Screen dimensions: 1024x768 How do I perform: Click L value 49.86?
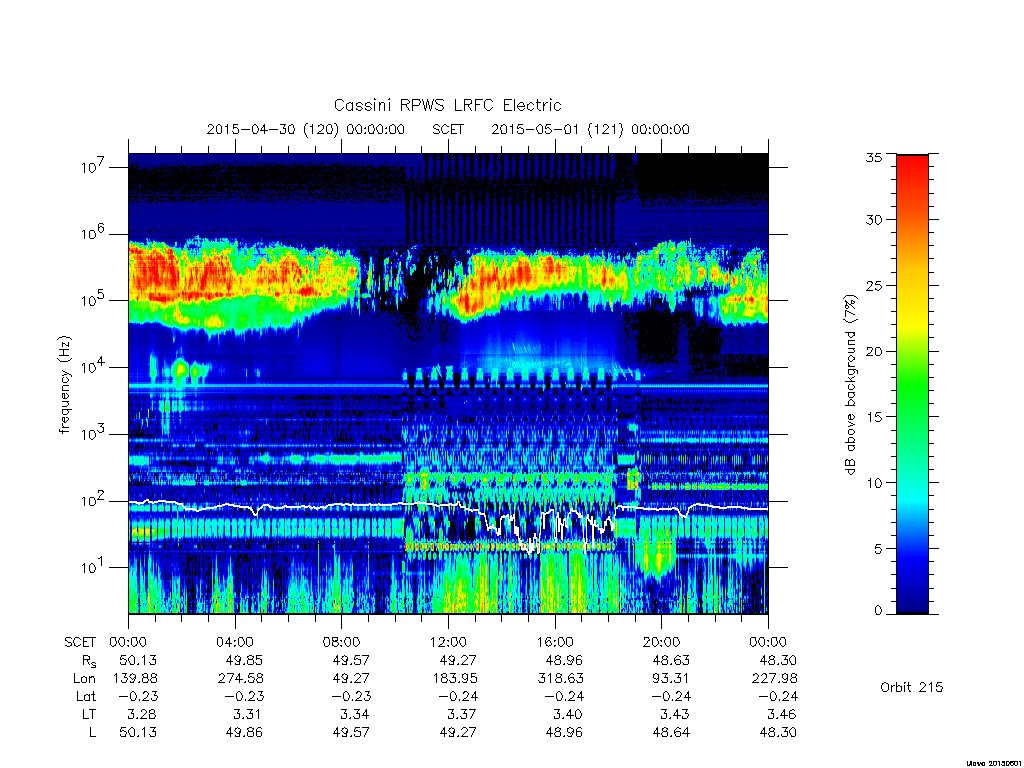[244, 733]
